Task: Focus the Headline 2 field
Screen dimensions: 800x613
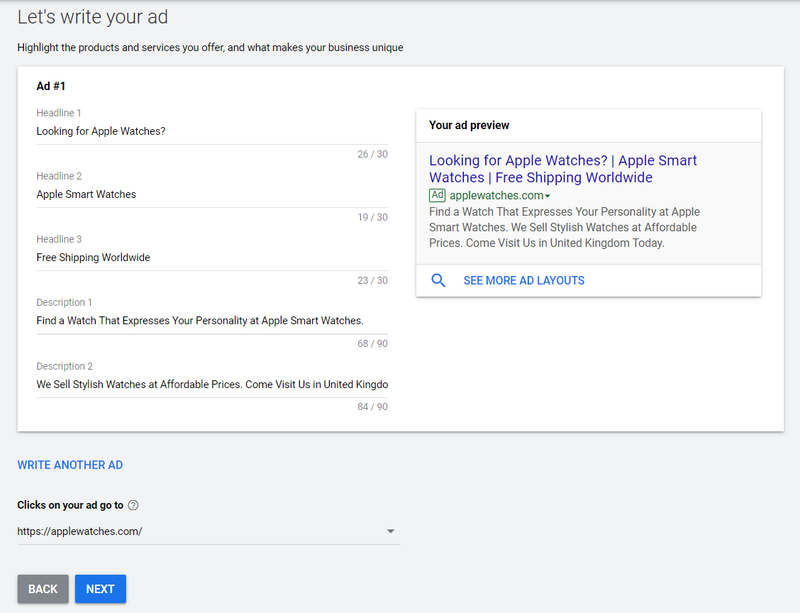Action: point(212,194)
